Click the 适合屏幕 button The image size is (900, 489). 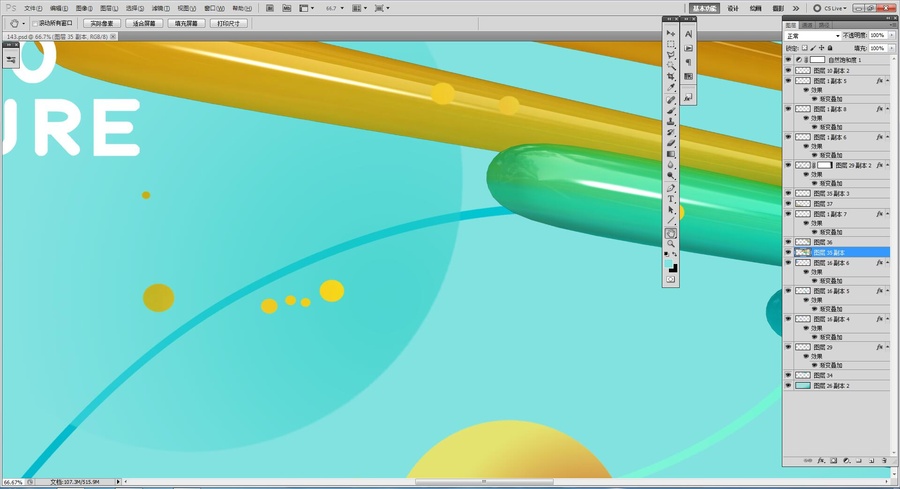144,24
